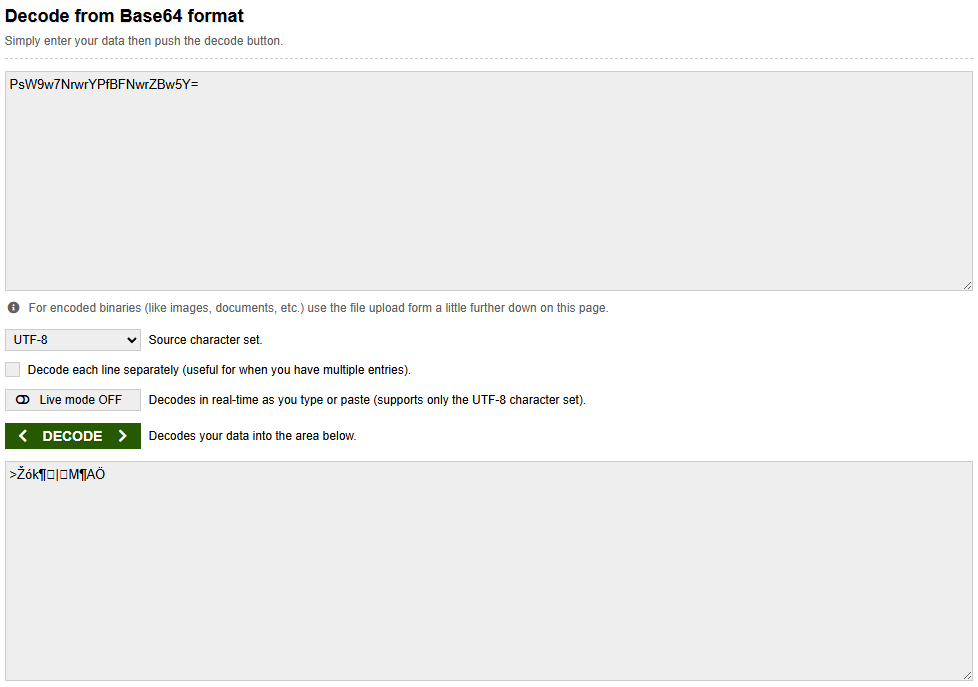The image size is (978, 687).
Task: Click the encoded string PsW9w7NrwrYPfBFNwrZBw5Y=
Action: (x=104, y=84)
